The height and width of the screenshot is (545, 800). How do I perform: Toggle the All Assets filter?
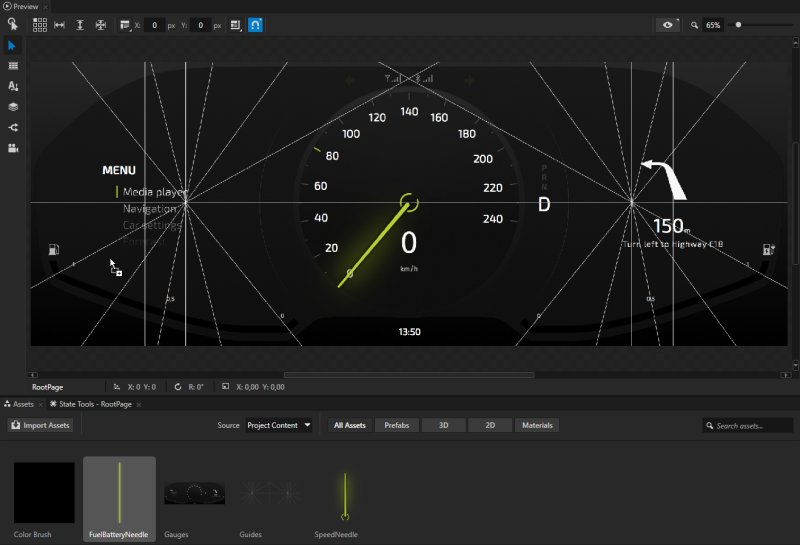[349, 425]
